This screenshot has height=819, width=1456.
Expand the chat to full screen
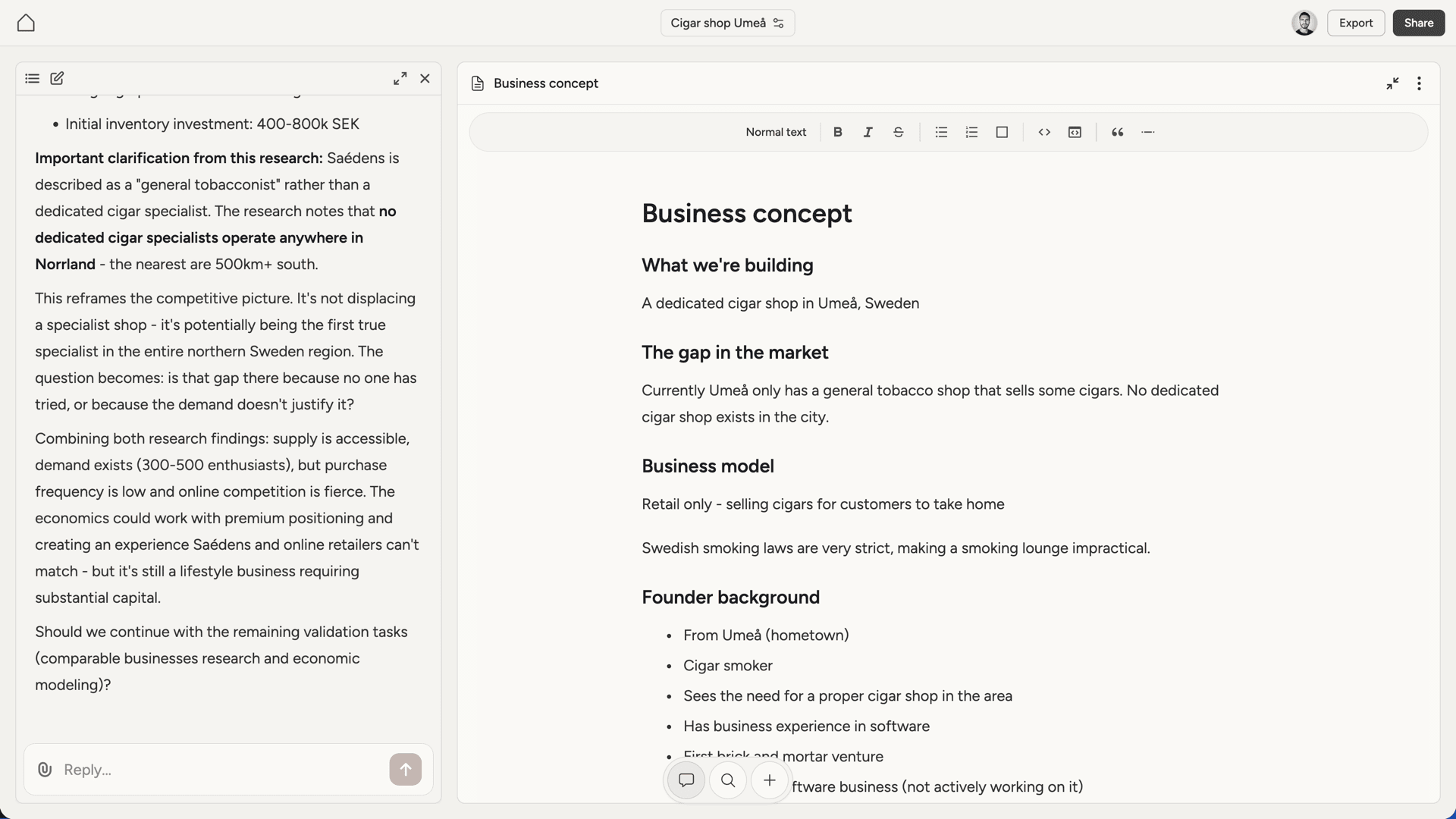coord(400,78)
